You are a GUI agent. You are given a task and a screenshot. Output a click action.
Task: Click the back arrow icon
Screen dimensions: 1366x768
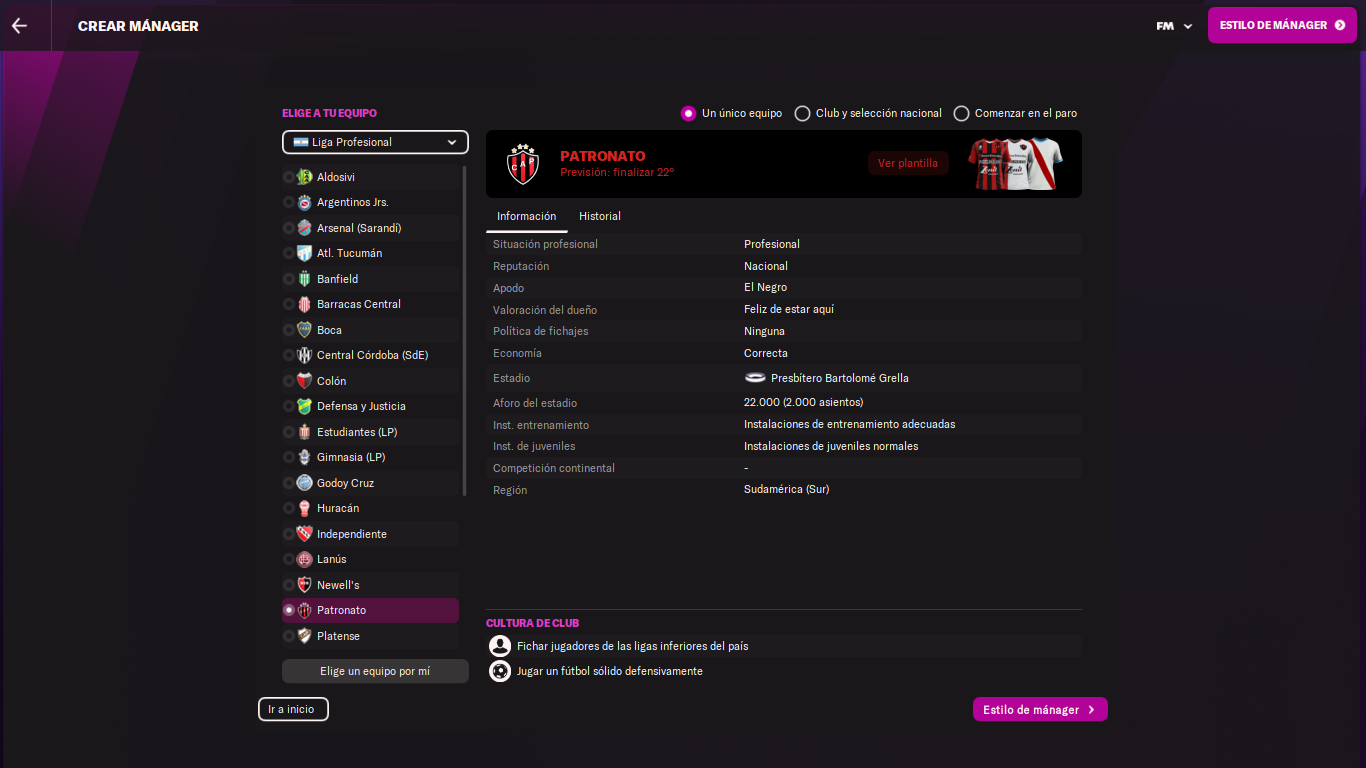coord(19,26)
